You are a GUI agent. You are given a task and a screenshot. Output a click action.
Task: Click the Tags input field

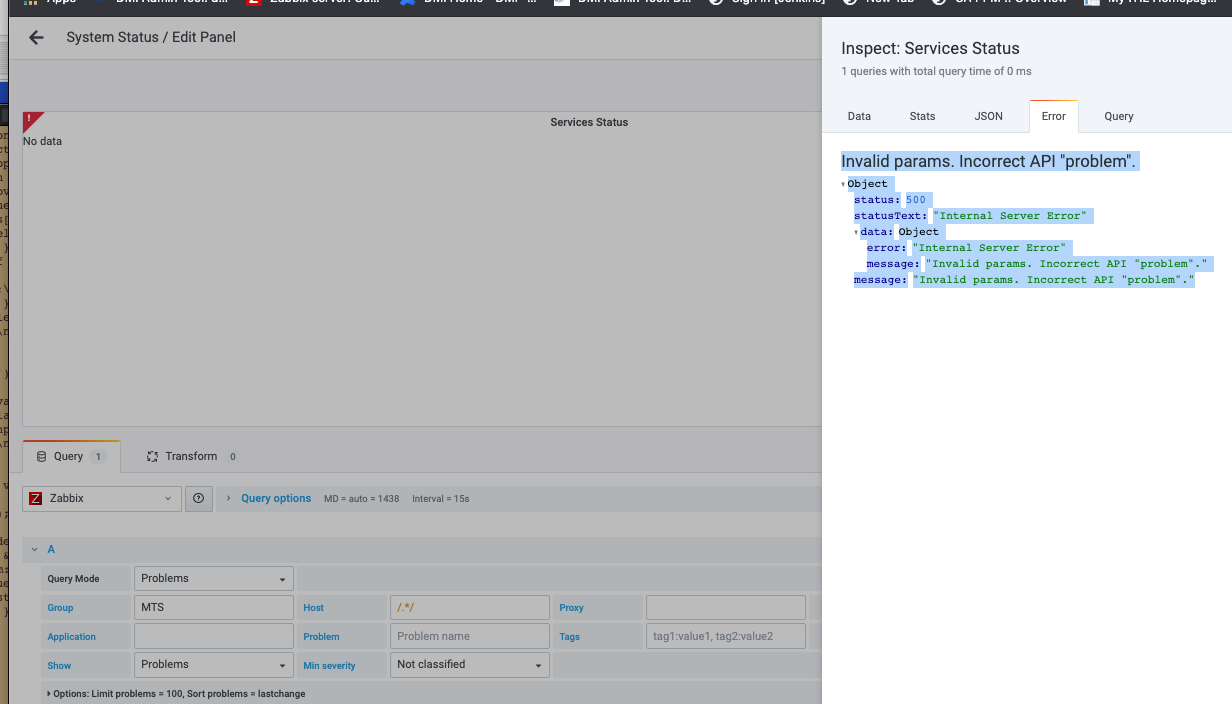[725, 636]
